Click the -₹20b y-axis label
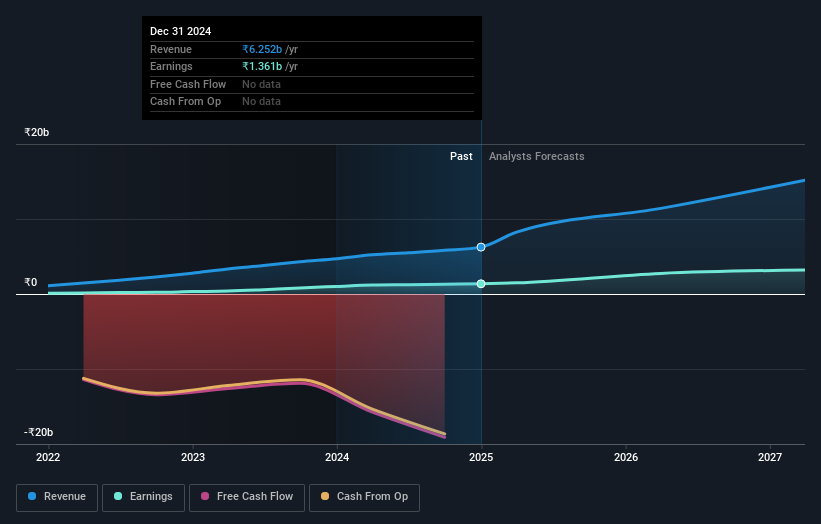This screenshot has height=524, width=821. tap(39, 432)
